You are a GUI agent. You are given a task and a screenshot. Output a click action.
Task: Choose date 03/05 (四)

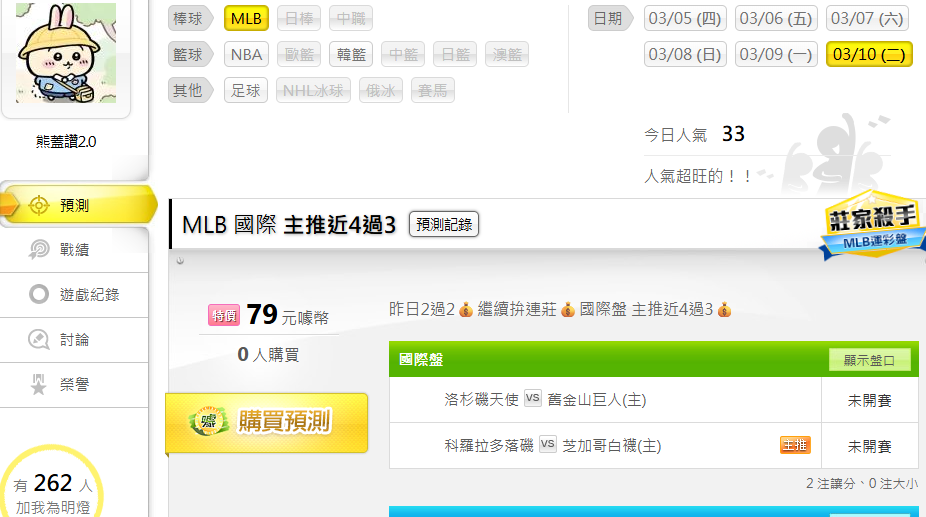(685, 19)
